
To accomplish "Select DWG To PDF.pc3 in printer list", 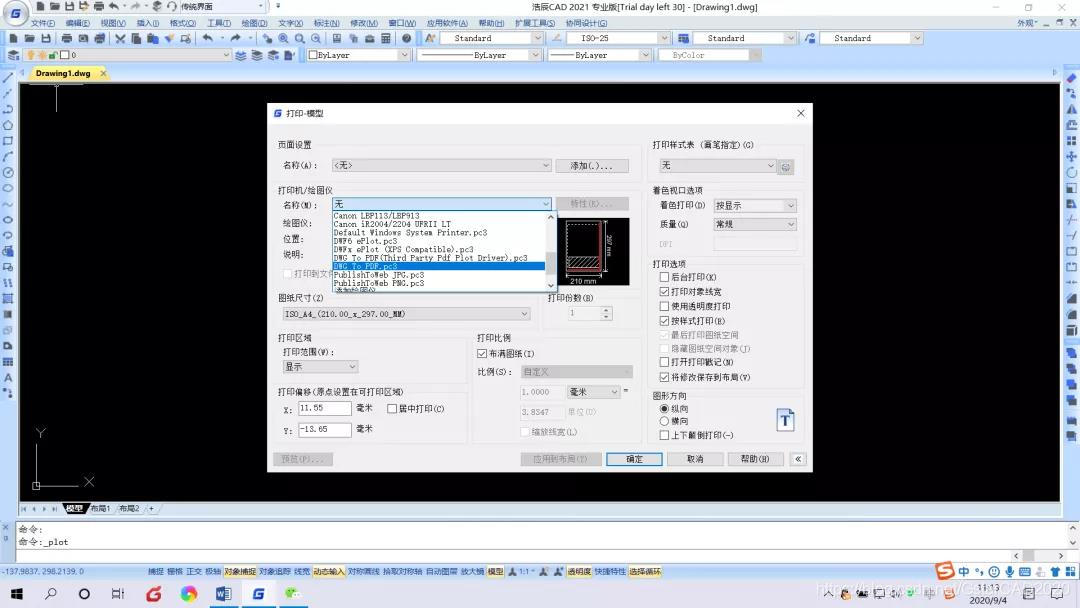I will point(439,266).
